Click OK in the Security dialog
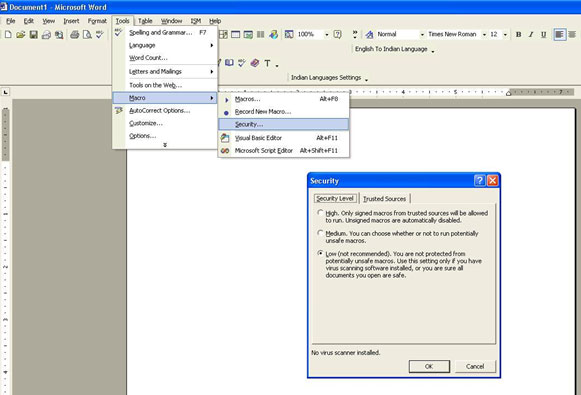 tap(429, 366)
